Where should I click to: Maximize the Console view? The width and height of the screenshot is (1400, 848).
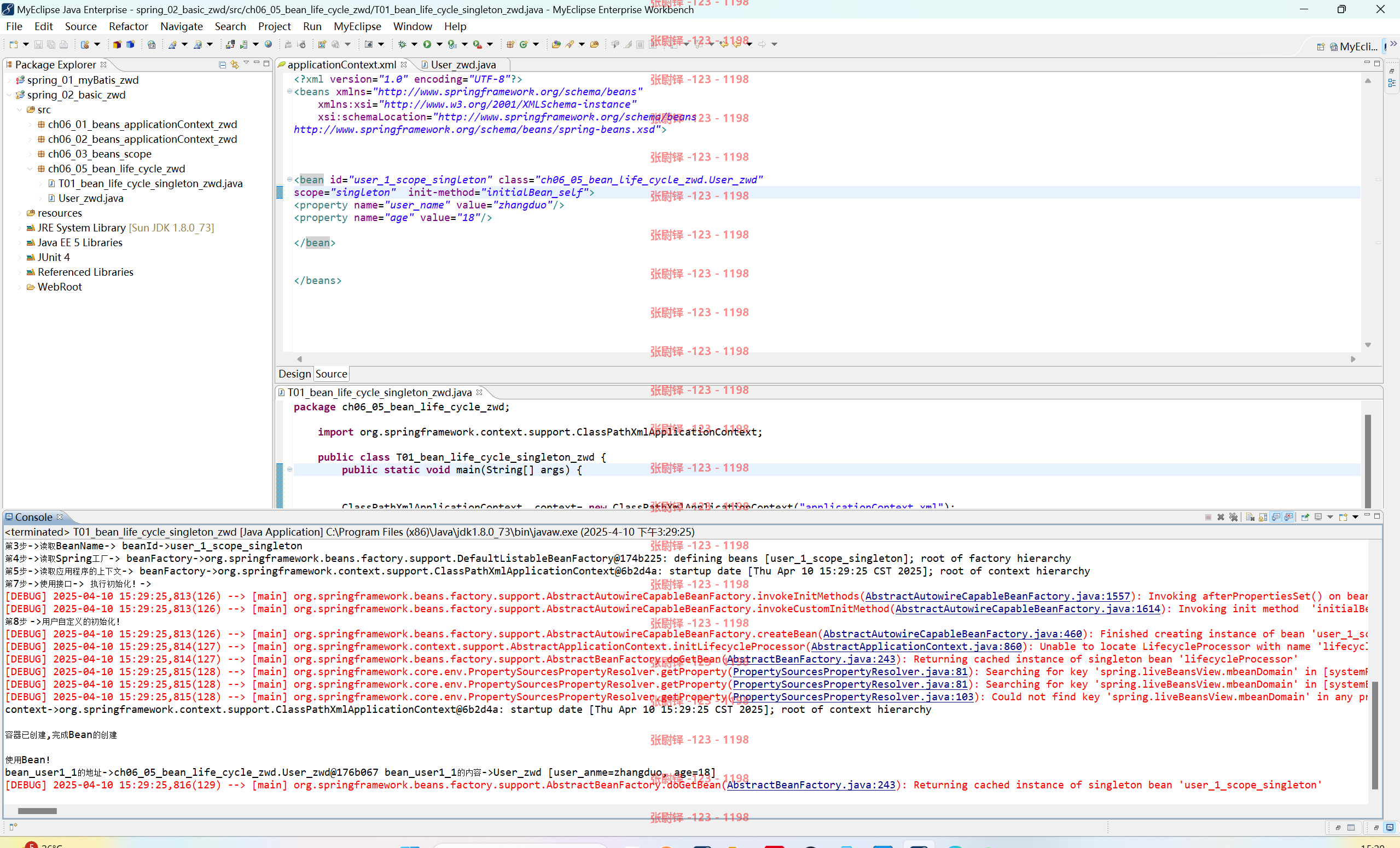pos(1377,515)
